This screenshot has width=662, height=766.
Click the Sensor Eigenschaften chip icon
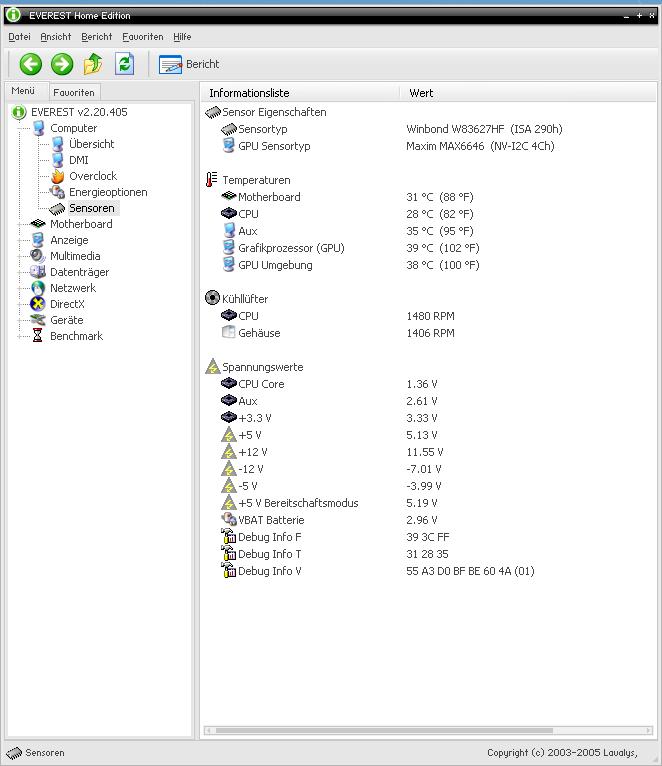click(213, 112)
